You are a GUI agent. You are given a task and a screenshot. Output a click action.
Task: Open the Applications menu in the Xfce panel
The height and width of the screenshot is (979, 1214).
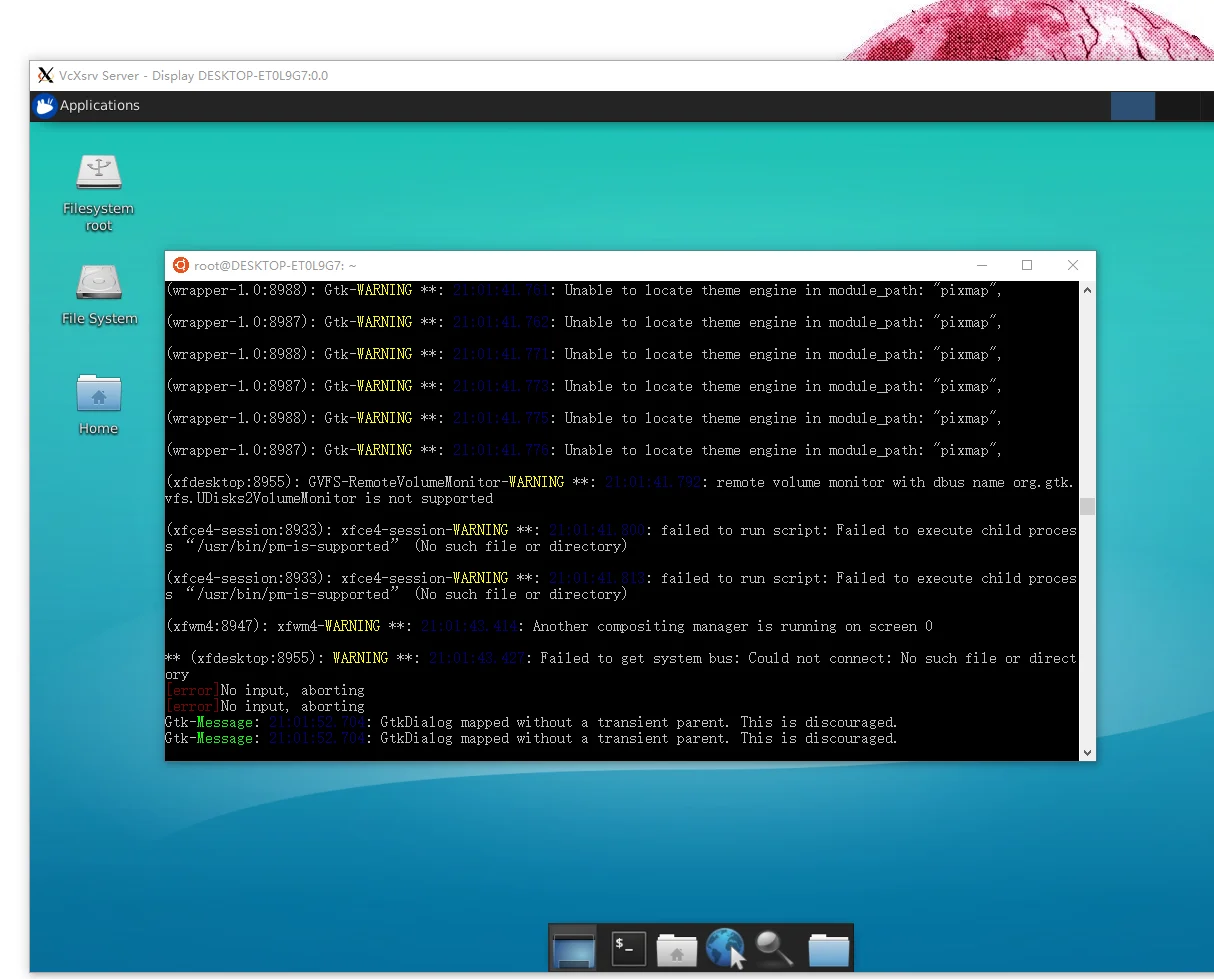[x=98, y=106]
